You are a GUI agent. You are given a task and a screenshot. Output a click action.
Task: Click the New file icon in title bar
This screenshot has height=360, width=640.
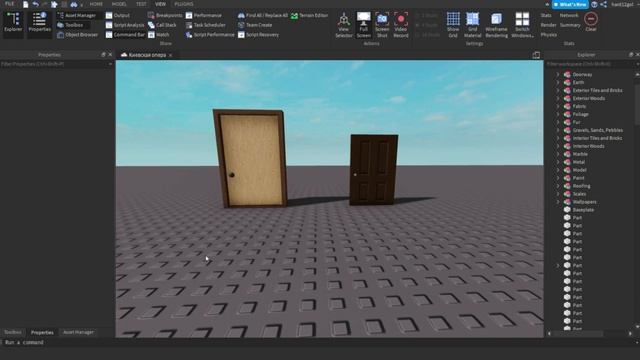point(25,4)
